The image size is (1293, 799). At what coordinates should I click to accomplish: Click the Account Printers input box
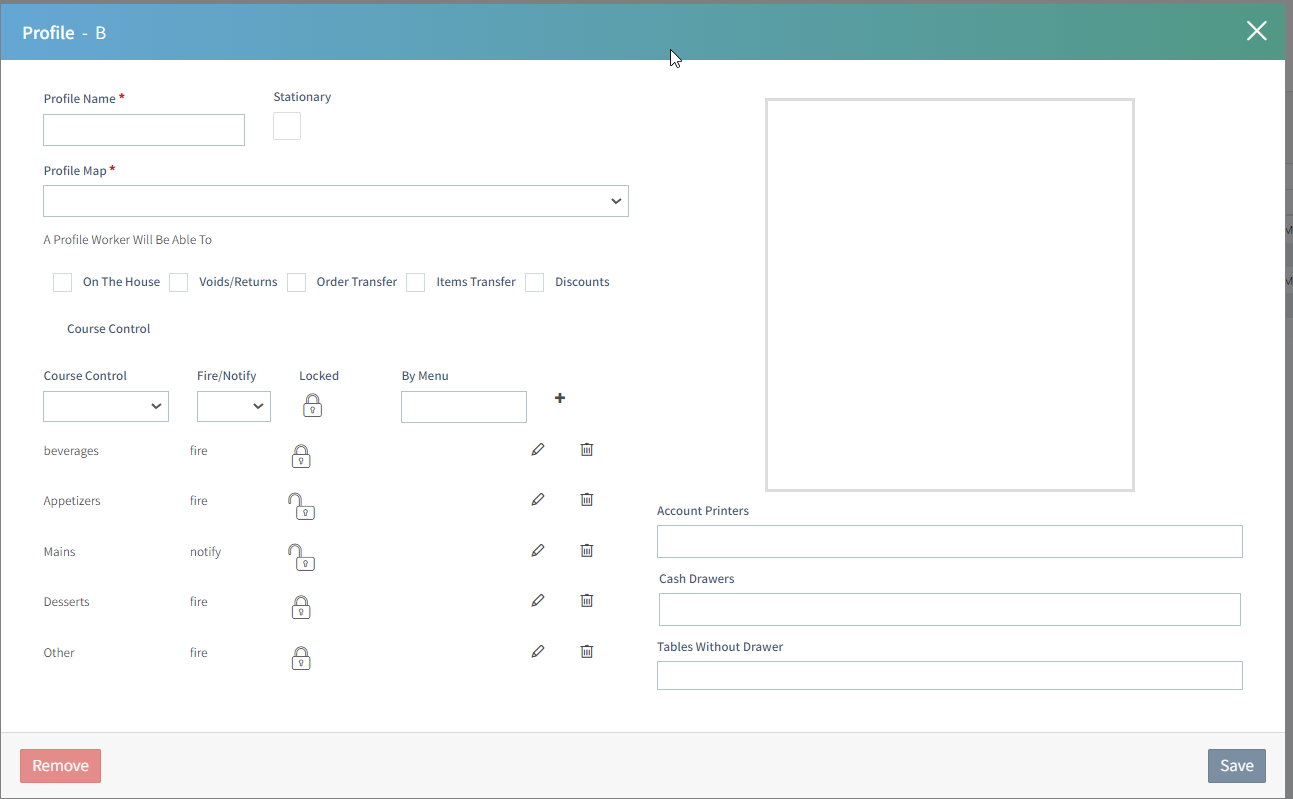949,541
